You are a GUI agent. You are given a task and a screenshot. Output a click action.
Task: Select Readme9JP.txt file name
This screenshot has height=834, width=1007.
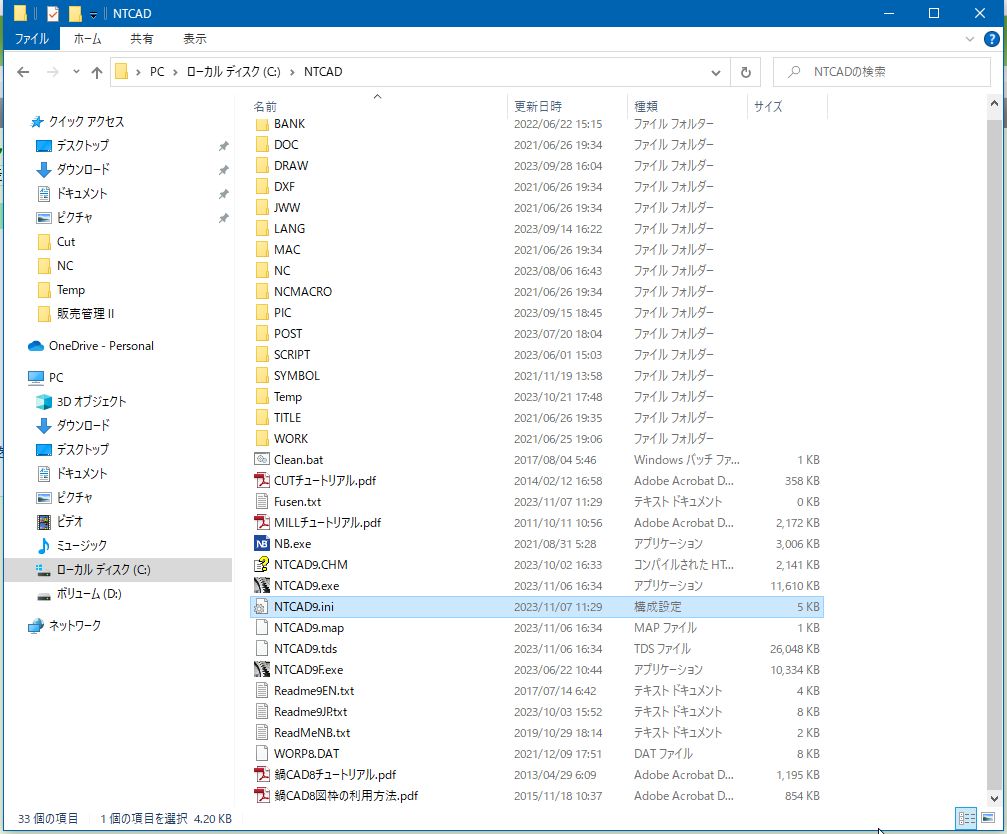coord(310,712)
